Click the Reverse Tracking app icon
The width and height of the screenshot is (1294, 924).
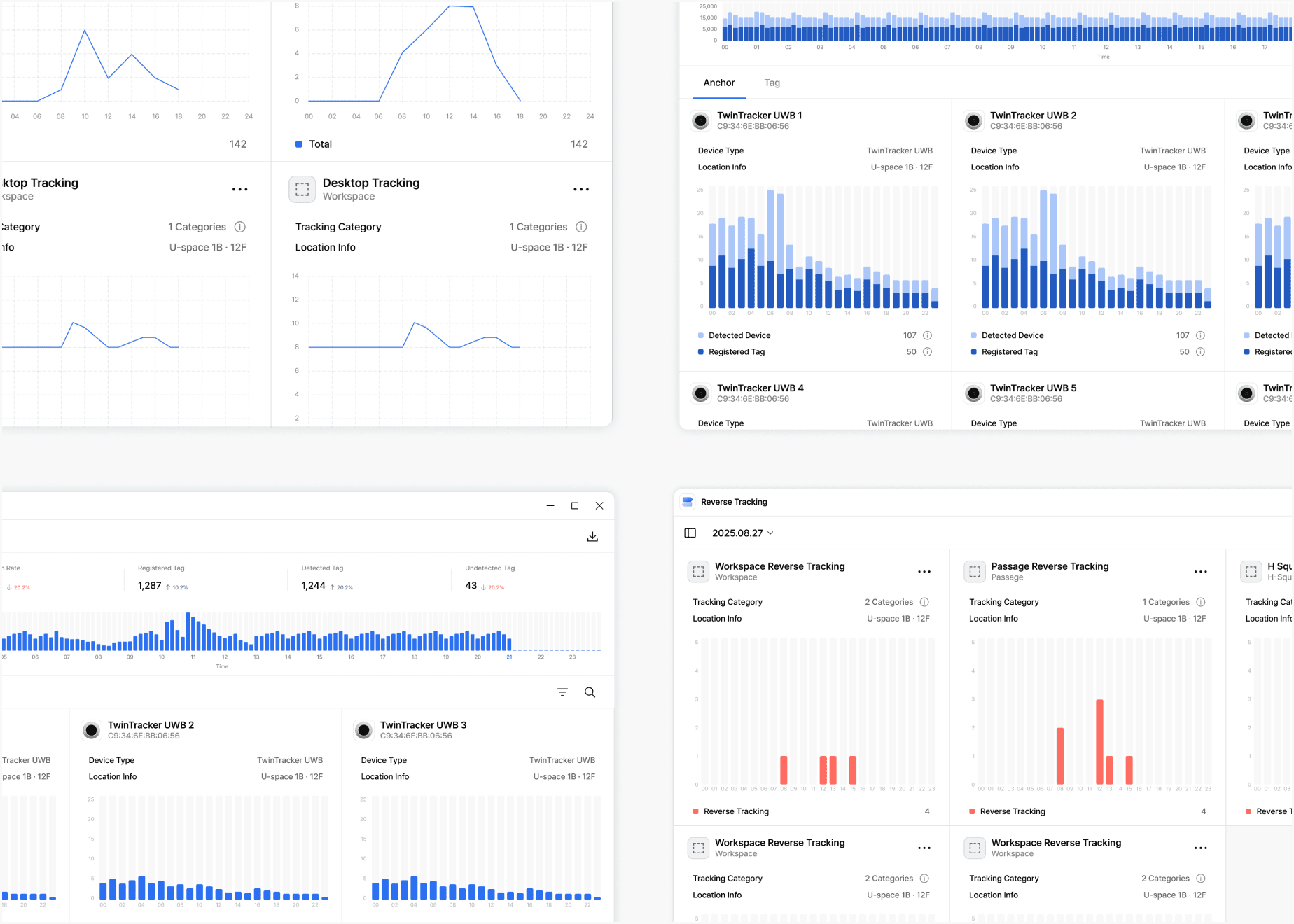pos(687,501)
